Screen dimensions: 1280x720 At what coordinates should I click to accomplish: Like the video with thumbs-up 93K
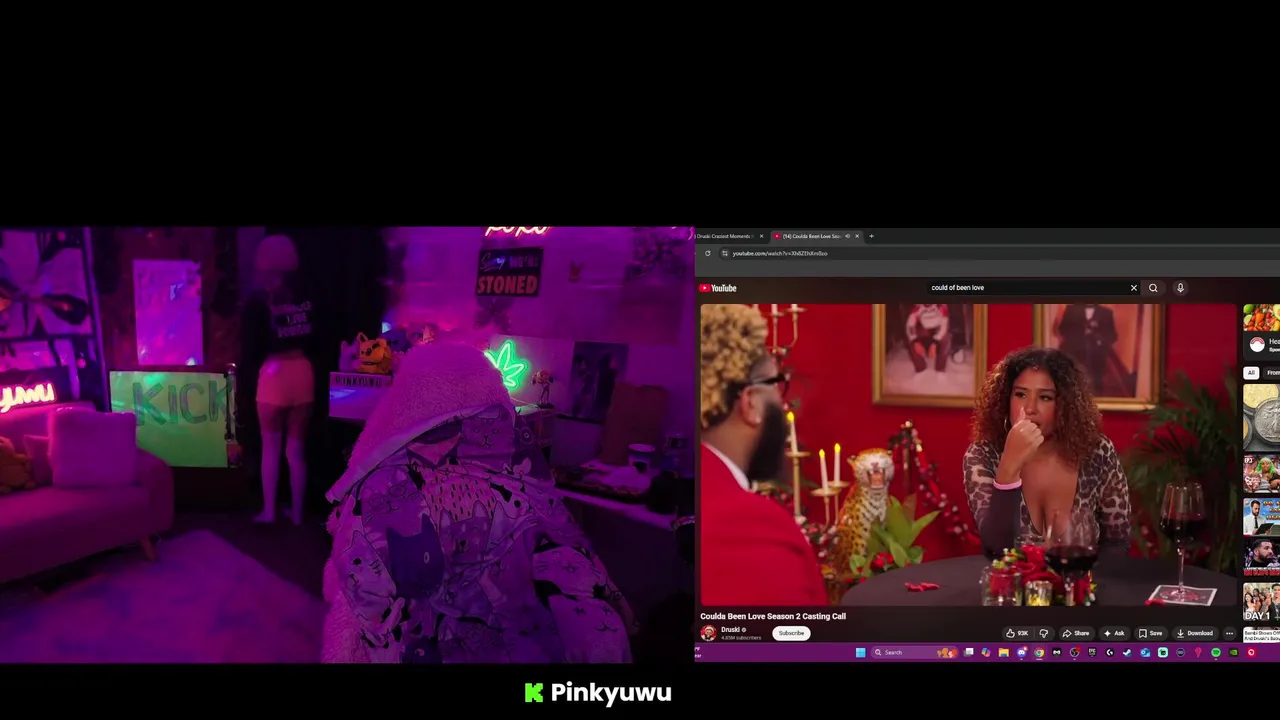(1017, 633)
